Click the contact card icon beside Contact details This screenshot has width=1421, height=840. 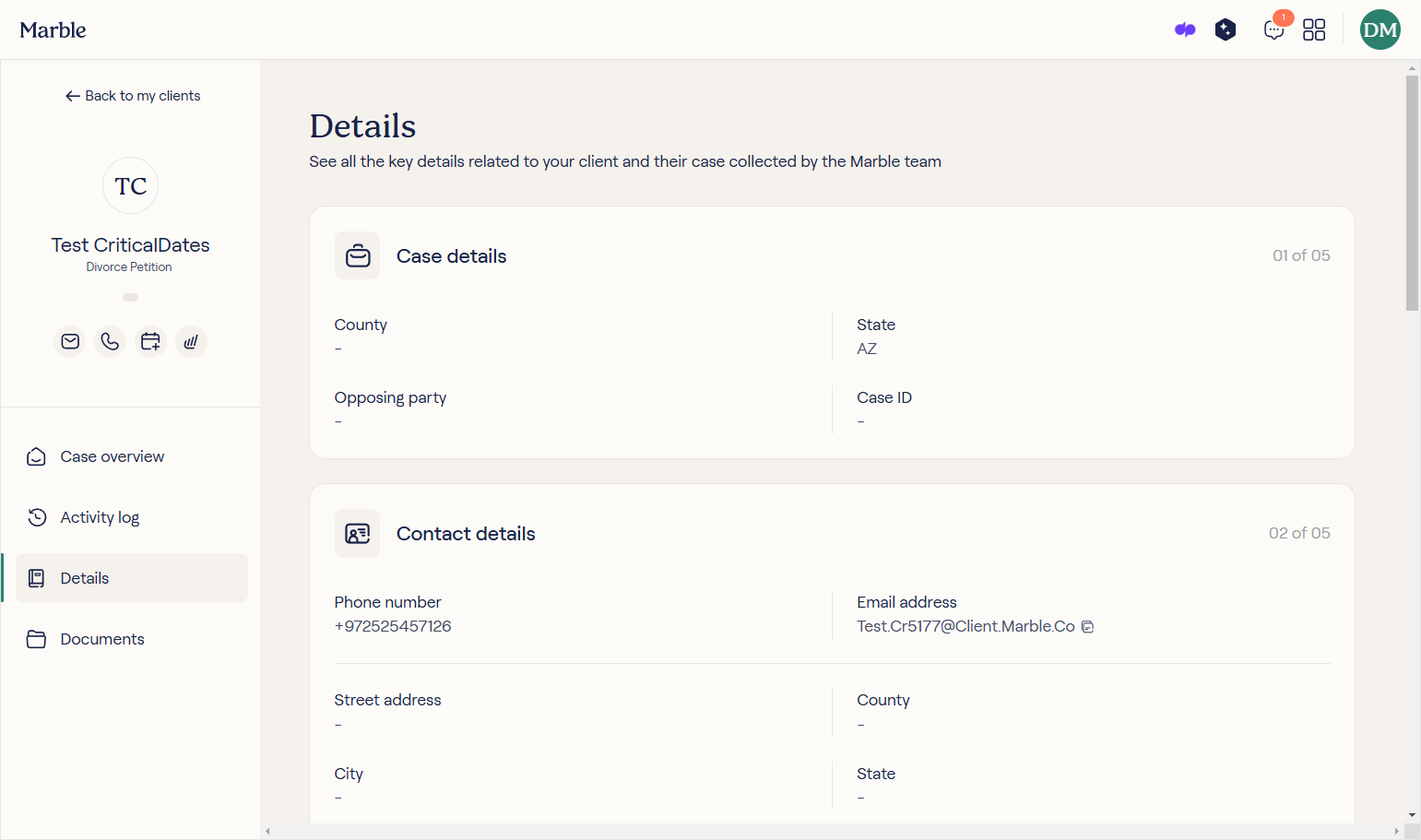pyautogui.click(x=358, y=533)
